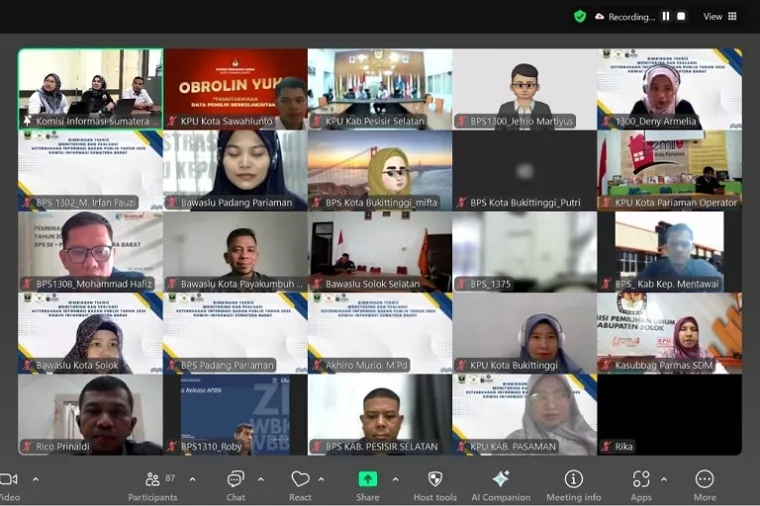Select BPS1310_Roby video tile

coord(236,414)
